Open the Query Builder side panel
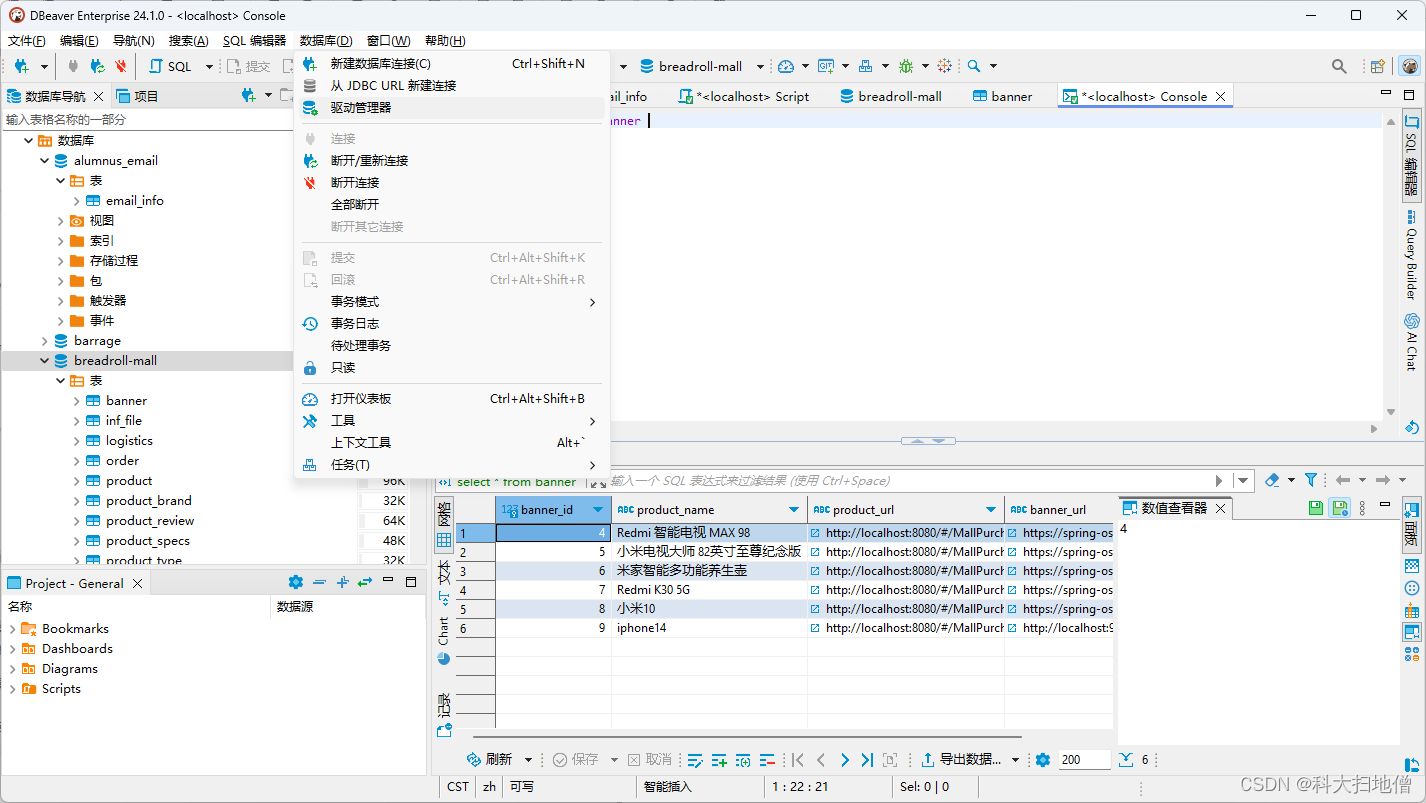This screenshot has height=803, width=1426. pos(1411,255)
